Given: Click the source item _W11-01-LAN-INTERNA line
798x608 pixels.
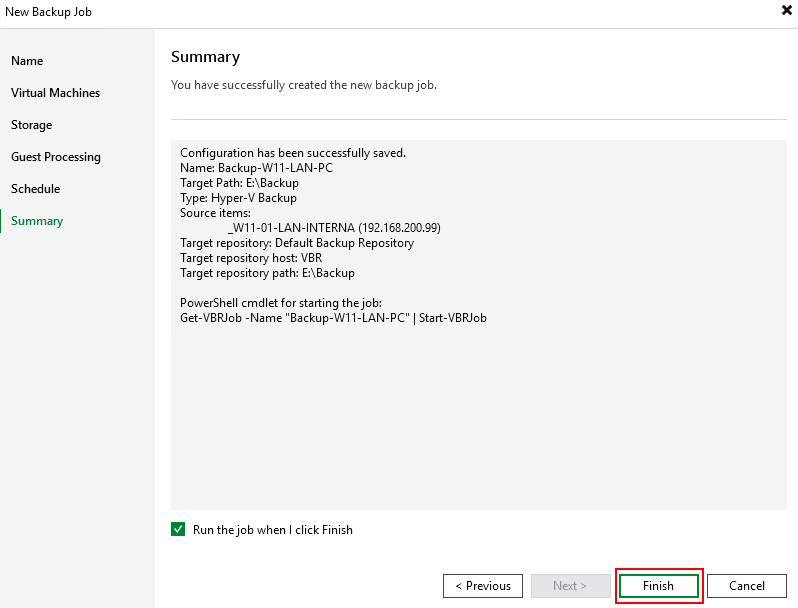Looking at the screenshot, I should click(x=334, y=228).
